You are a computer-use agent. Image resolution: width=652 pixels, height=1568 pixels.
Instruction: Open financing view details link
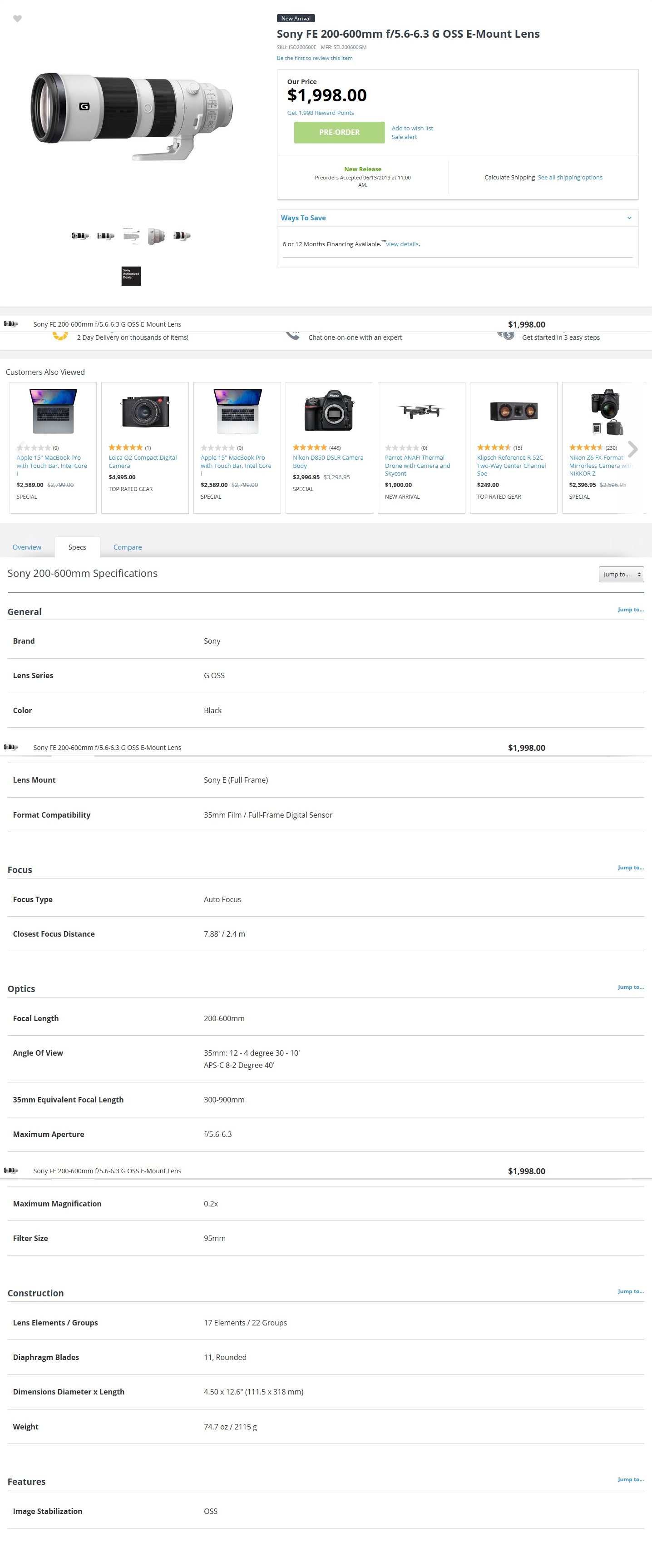tap(402, 244)
